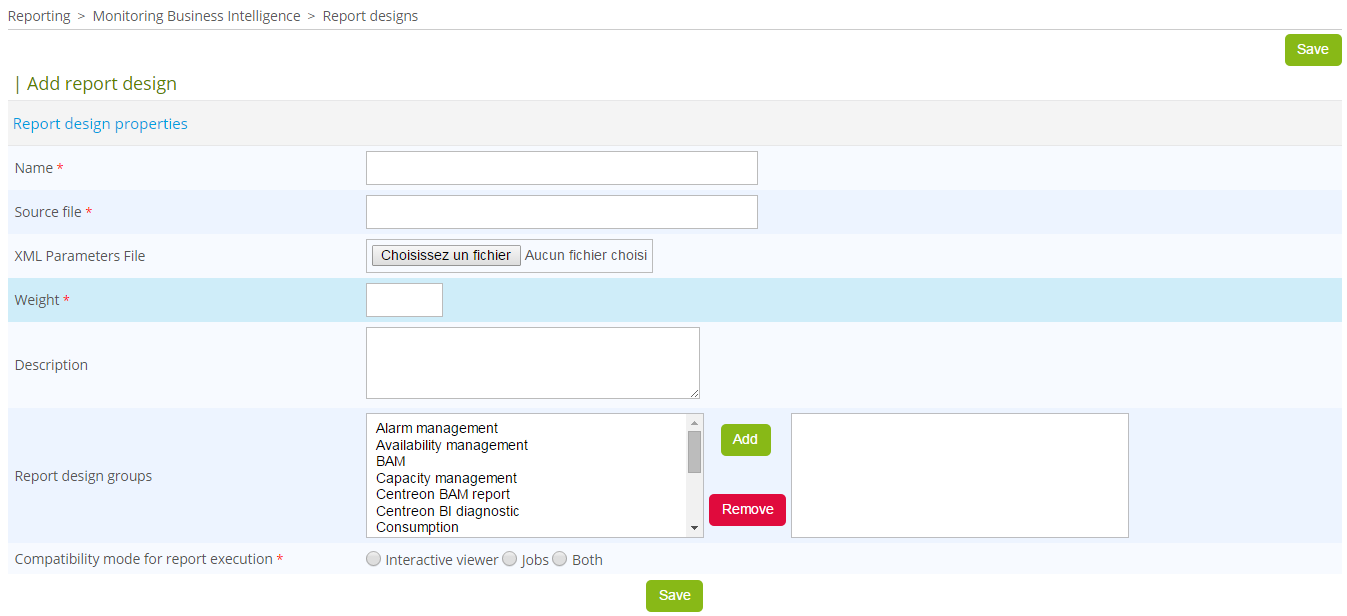The height and width of the screenshot is (616, 1347).
Task: Click the Name input field
Action: 561,168
